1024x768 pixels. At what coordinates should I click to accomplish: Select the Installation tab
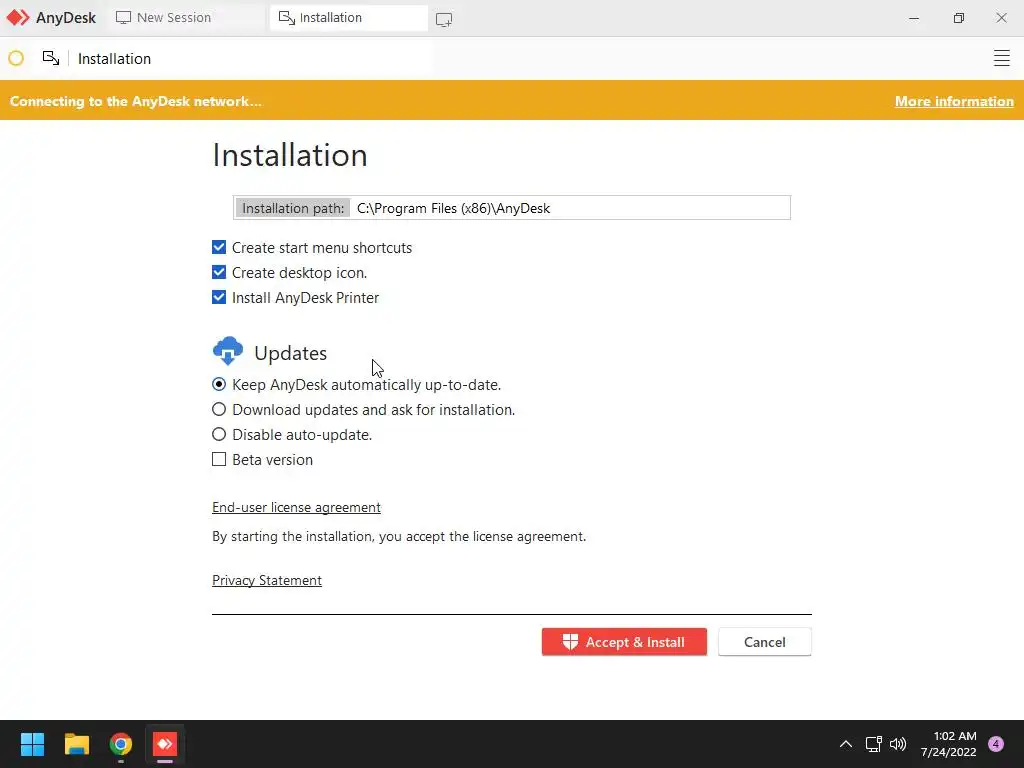click(x=349, y=18)
